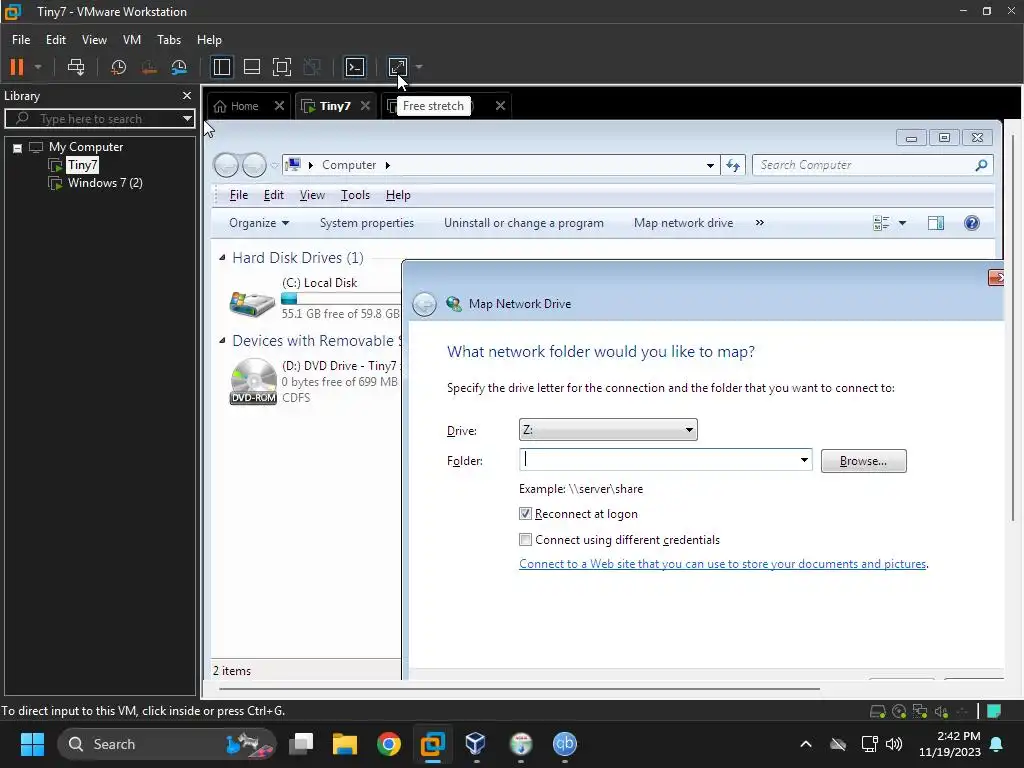Click the Type here to search library box

coord(99,119)
